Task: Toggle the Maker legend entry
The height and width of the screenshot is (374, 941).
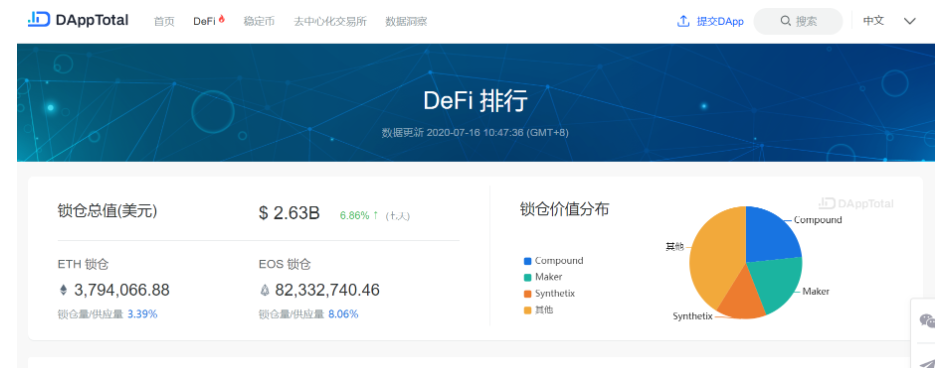Action: [x=543, y=277]
